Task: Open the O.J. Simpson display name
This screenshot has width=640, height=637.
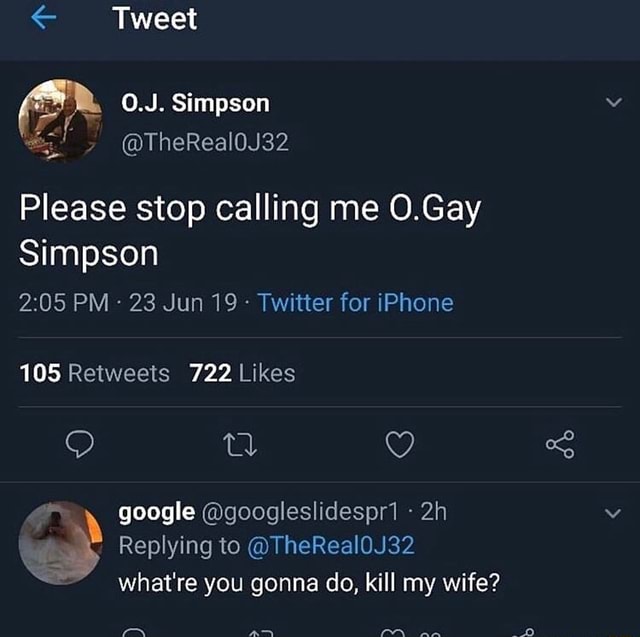Action: [196, 103]
